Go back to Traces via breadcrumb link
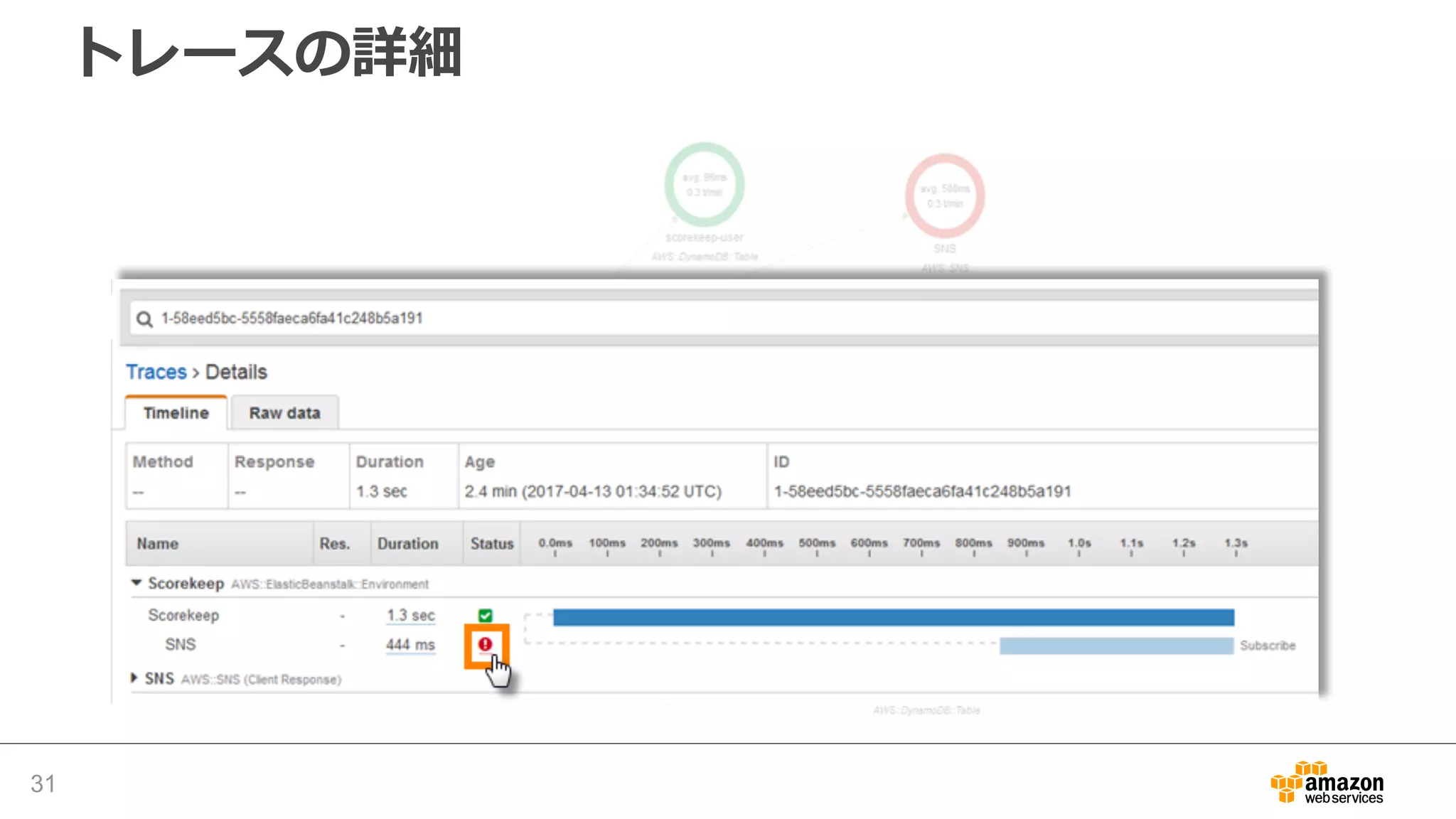Viewport: 1456px width, 819px height. [156, 372]
